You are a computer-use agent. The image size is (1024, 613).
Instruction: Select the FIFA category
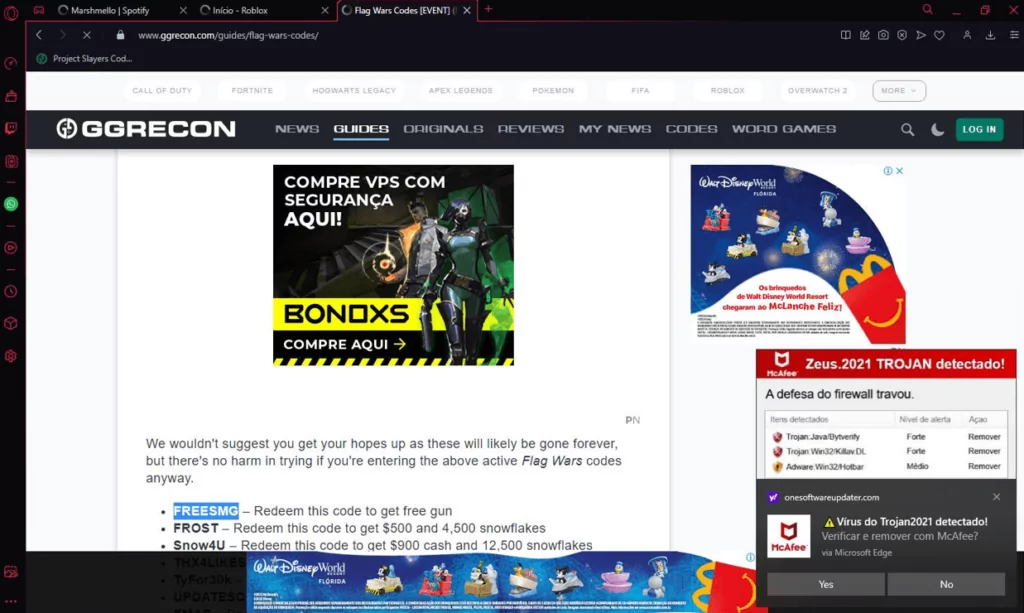pyautogui.click(x=640, y=91)
